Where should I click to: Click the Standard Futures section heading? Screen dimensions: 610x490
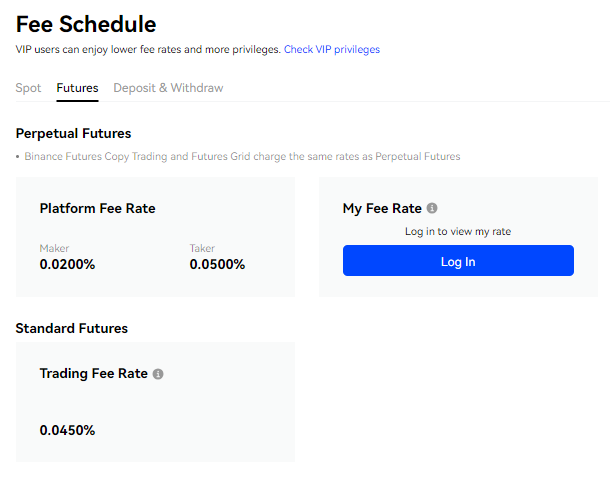72,328
